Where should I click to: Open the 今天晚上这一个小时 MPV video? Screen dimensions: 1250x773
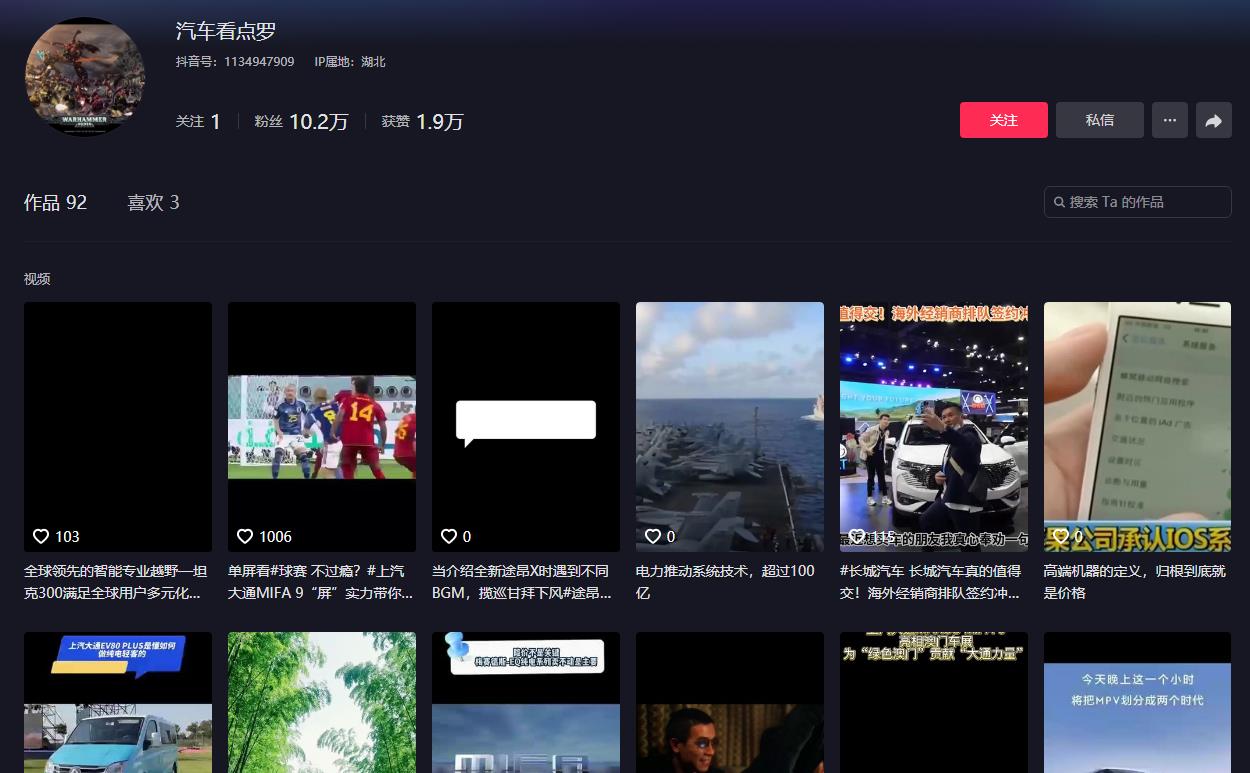tap(1138, 702)
